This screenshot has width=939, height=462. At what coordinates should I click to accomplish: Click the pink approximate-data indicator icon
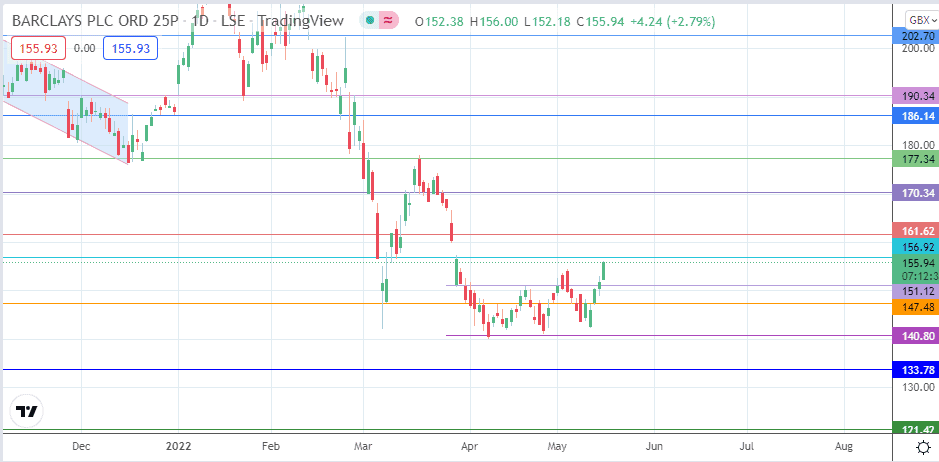tap(388, 20)
